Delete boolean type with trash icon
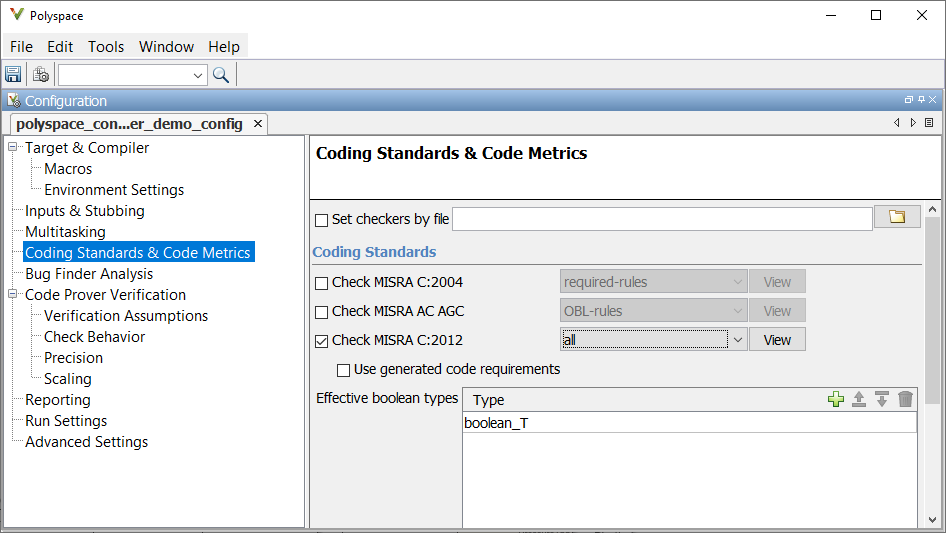The width and height of the screenshot is (946, 533). coord(905,399)
